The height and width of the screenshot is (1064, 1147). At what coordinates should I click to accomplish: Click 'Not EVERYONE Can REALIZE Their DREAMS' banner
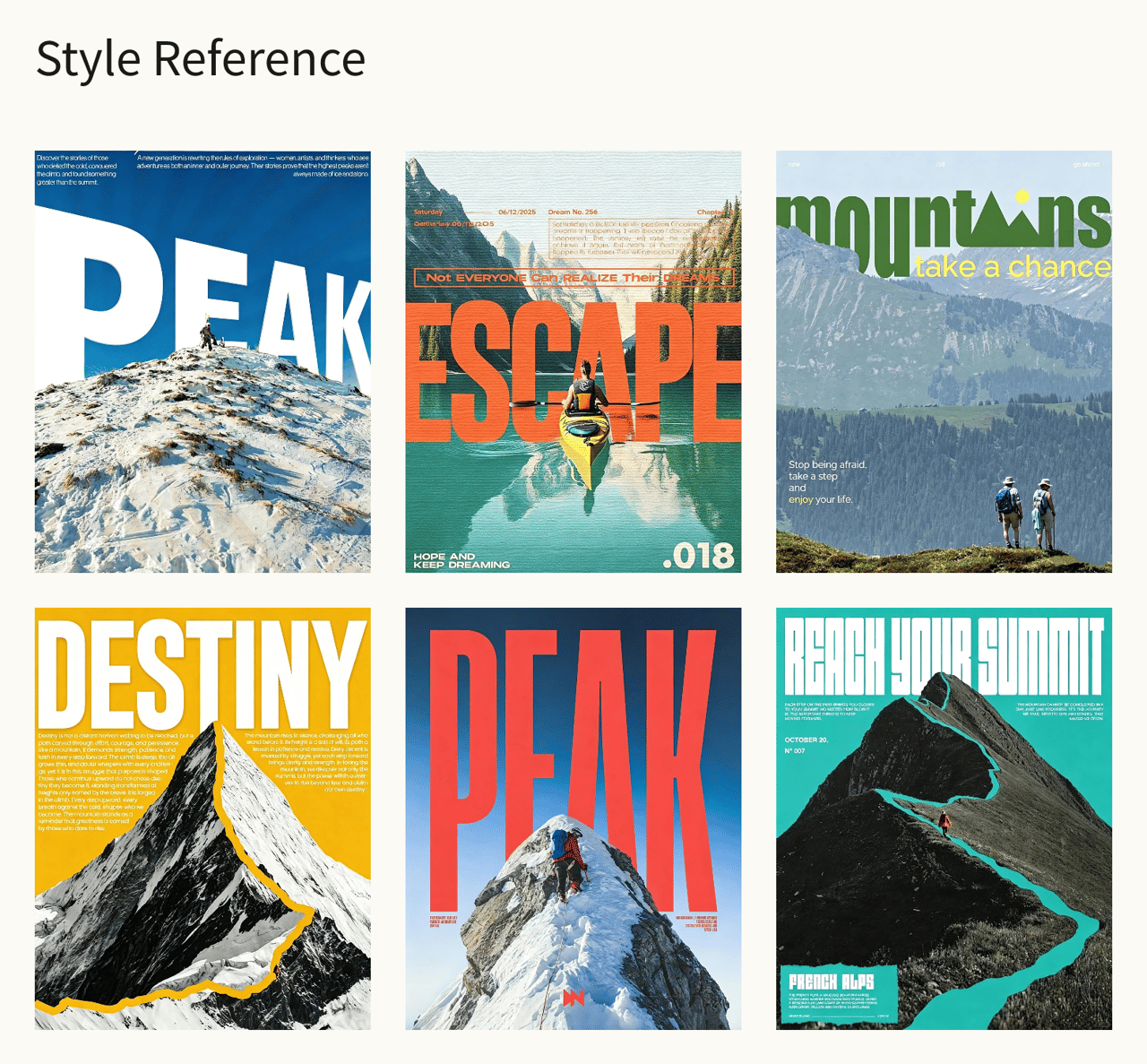click(573, 277)
